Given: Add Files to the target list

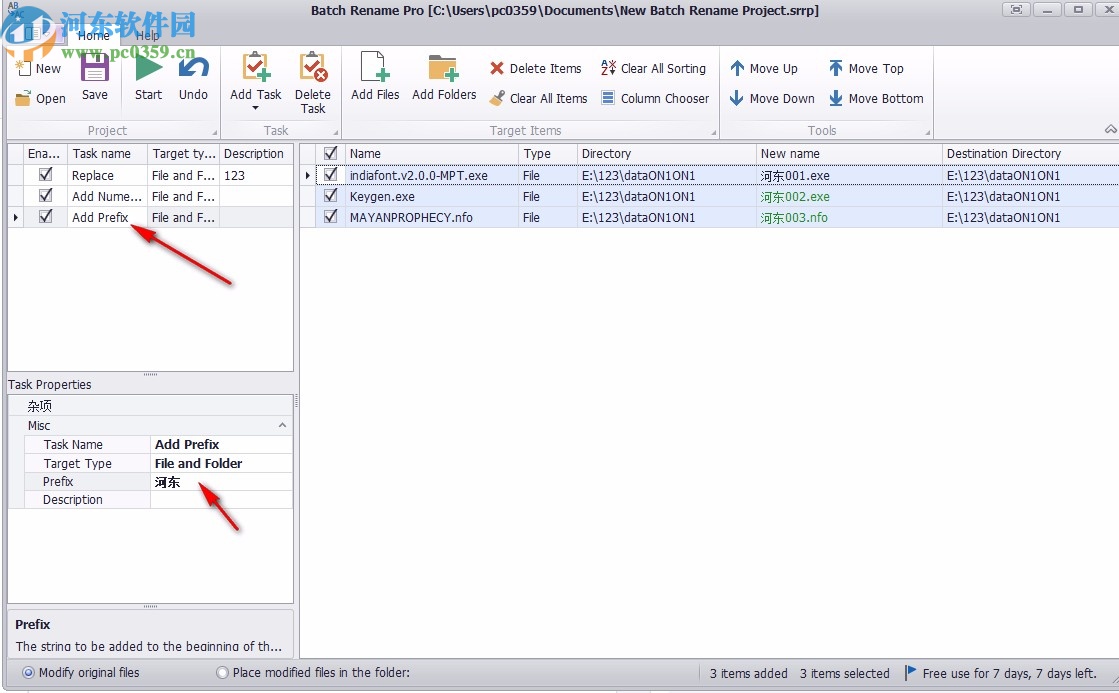Looking at the screenshot, I should (x=375, y=76).
